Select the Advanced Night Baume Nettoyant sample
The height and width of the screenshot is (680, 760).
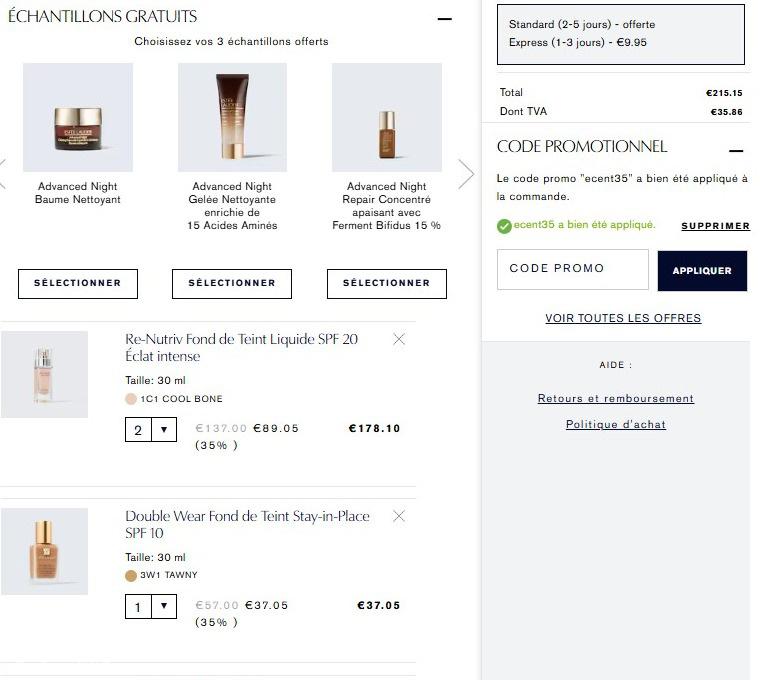pyautogui.click(x=77, y=283)
